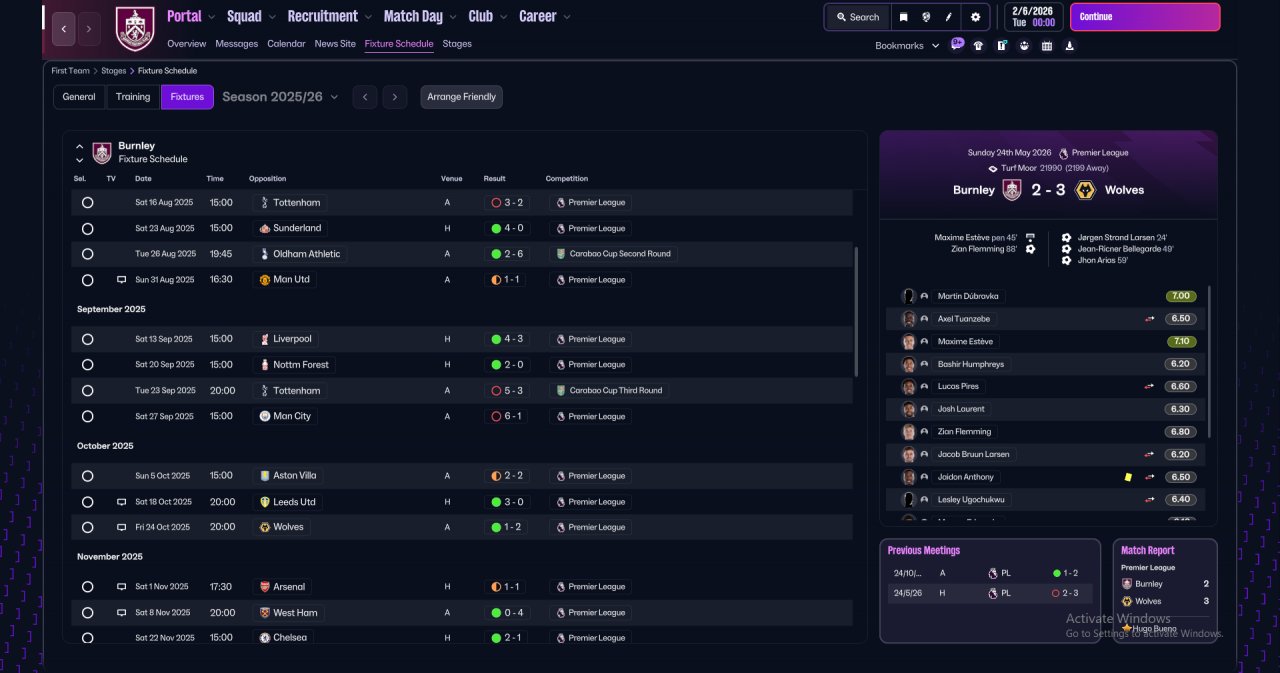Open Burnley crest in match summary header
Viewport: 1280px width, 673px height.
(x=1012, y=190)
